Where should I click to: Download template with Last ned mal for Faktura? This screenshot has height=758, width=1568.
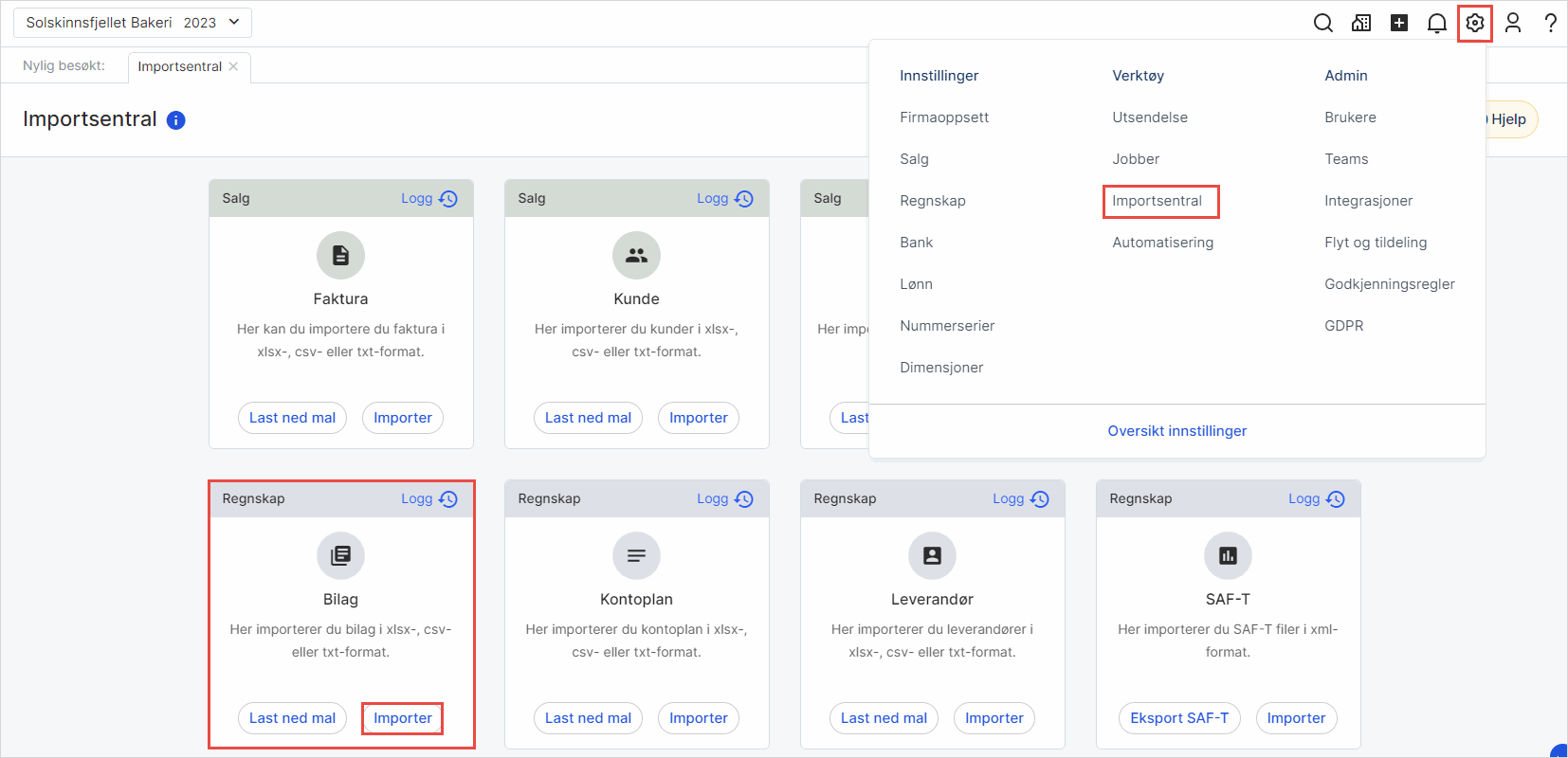coord(292,418)
